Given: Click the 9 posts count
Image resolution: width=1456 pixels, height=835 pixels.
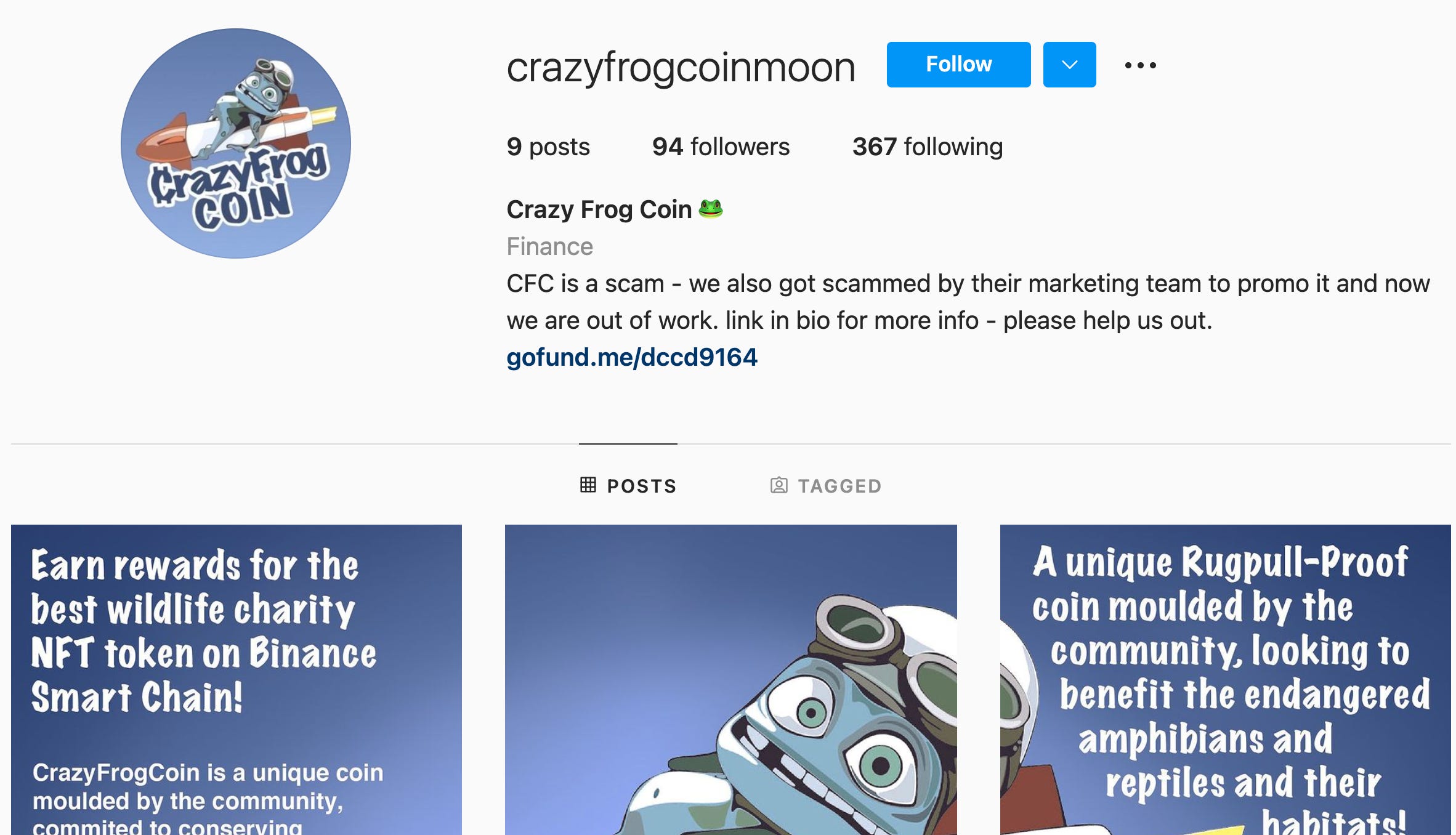Looking at the screenshot, I should click(548, 147).
